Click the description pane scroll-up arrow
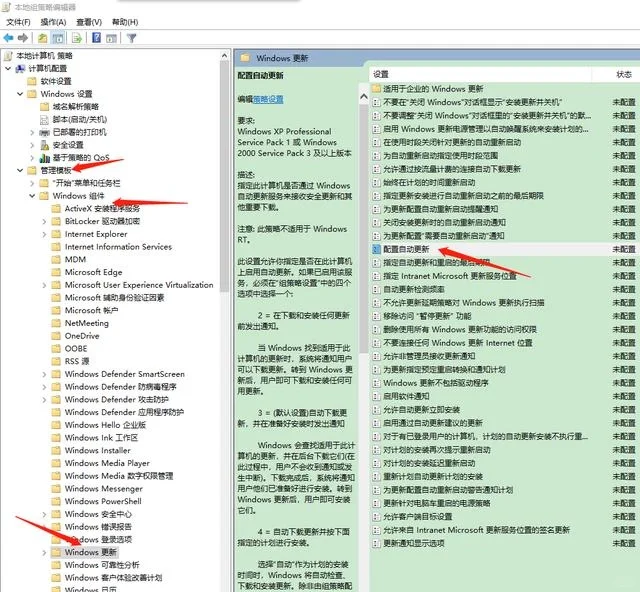This screenshot has height=592, width=640. coord(364,97)
